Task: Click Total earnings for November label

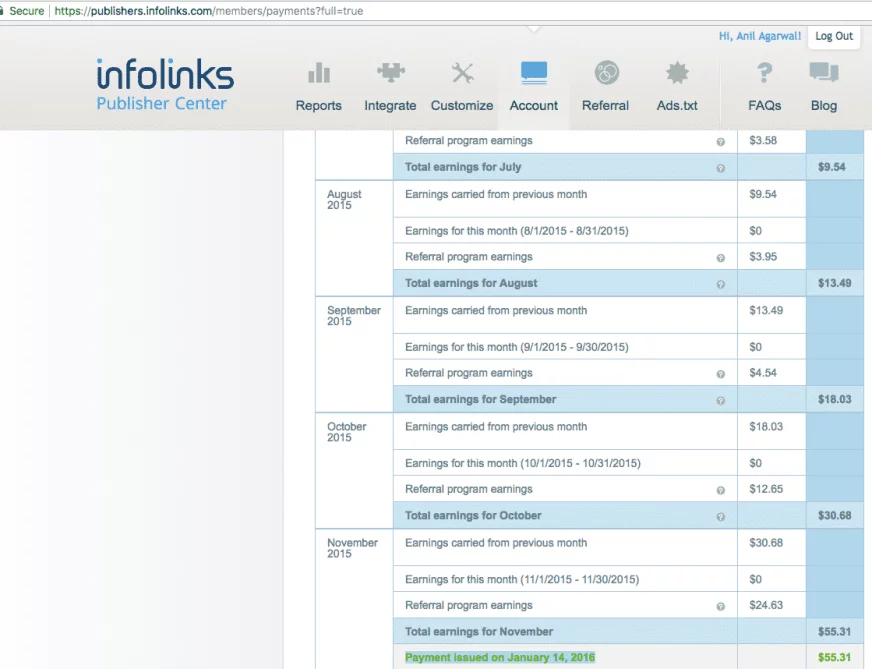Action: [x=479, y=632]
